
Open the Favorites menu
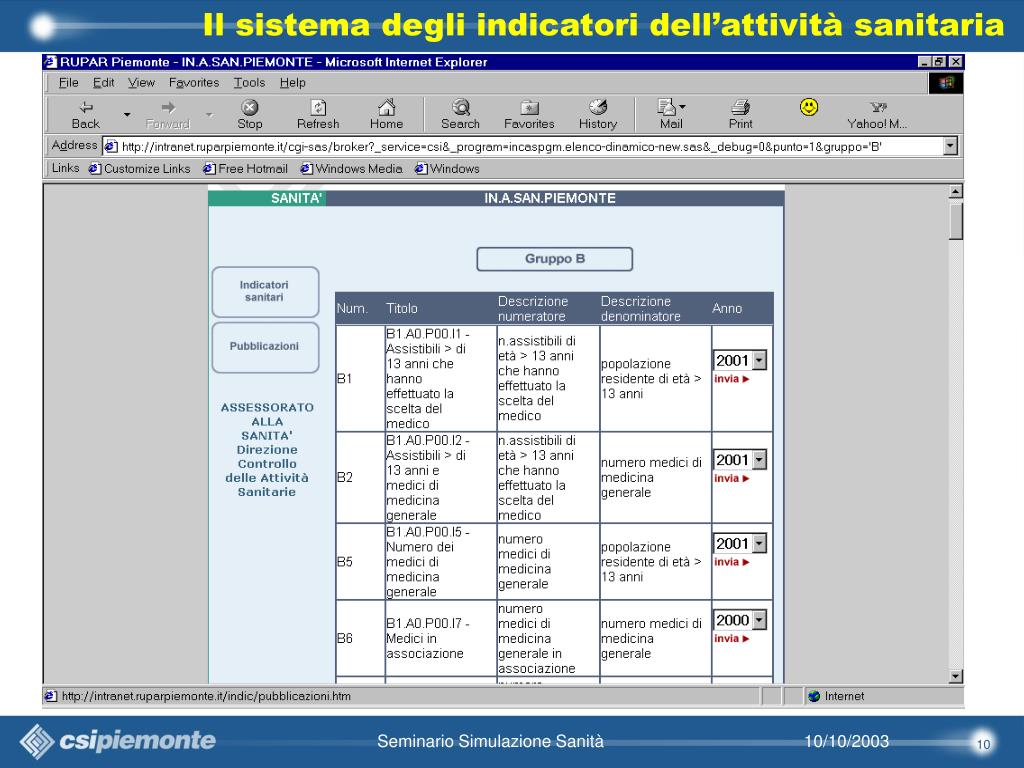tap(194, 83)
